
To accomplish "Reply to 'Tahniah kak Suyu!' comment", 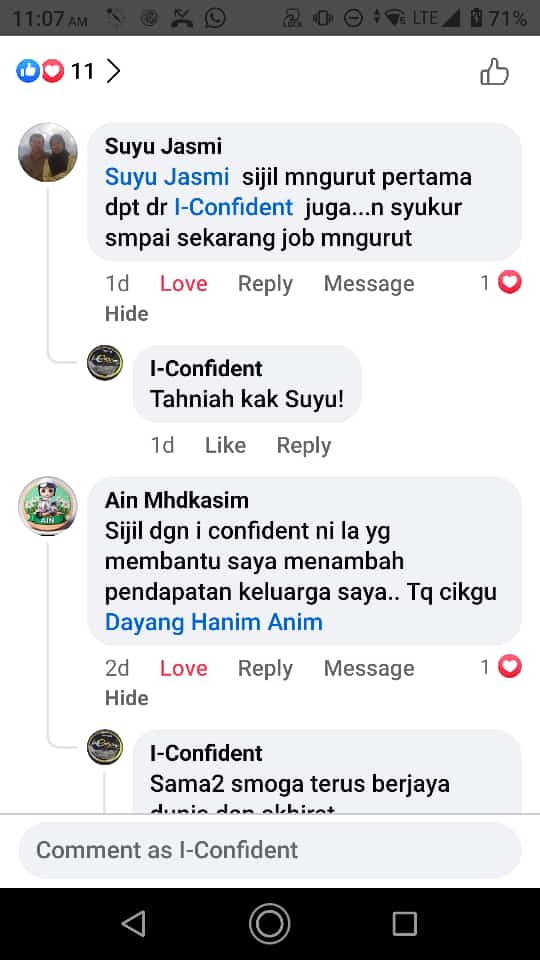I will [304, 445].
